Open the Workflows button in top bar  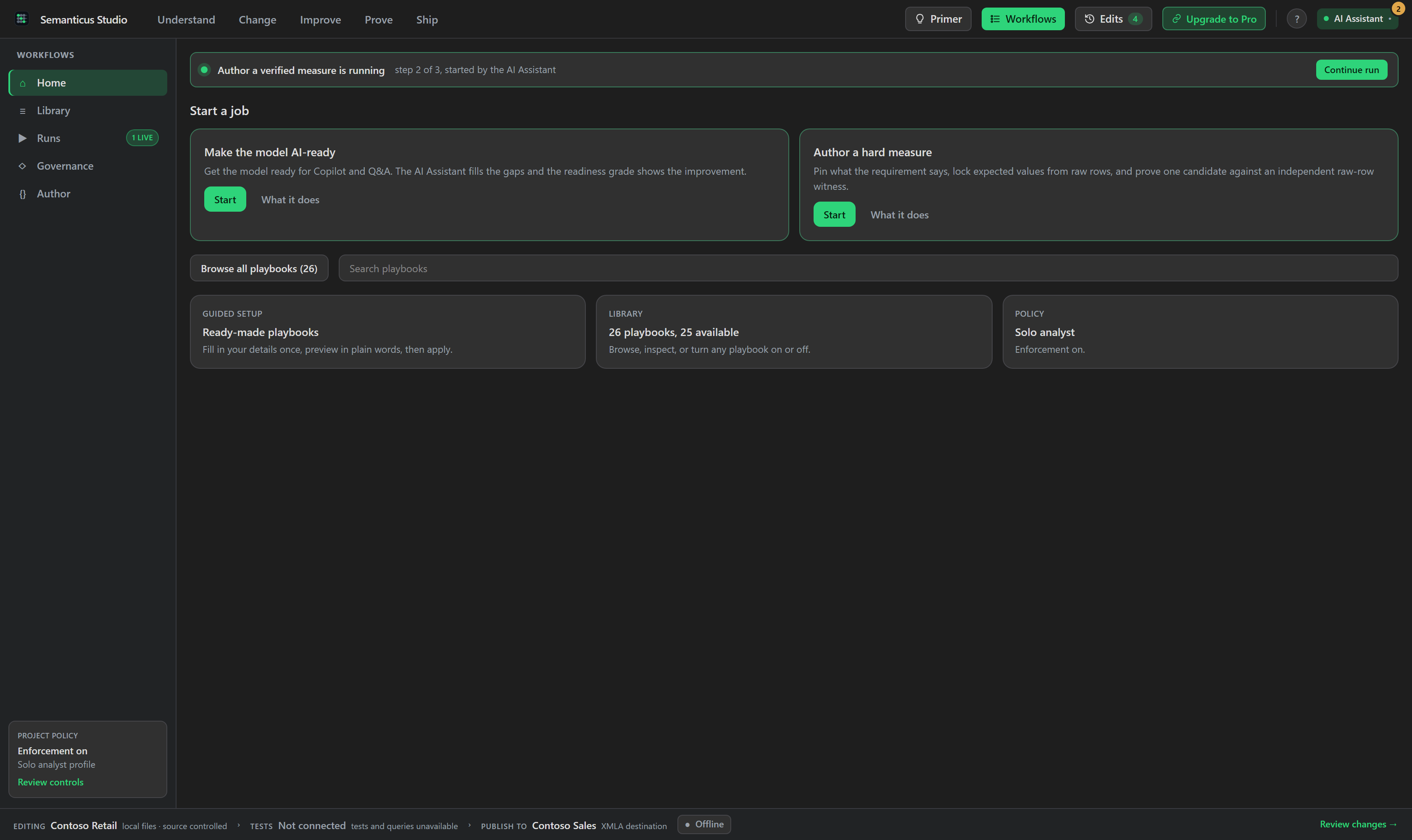[1023, 19]
